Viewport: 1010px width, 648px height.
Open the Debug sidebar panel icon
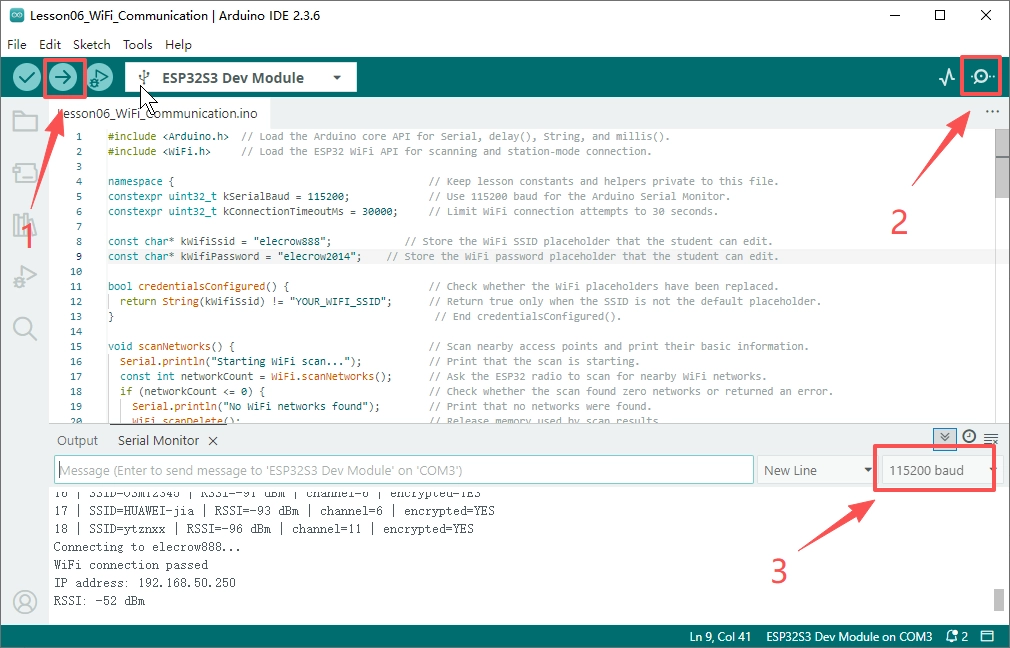(25, 276)
